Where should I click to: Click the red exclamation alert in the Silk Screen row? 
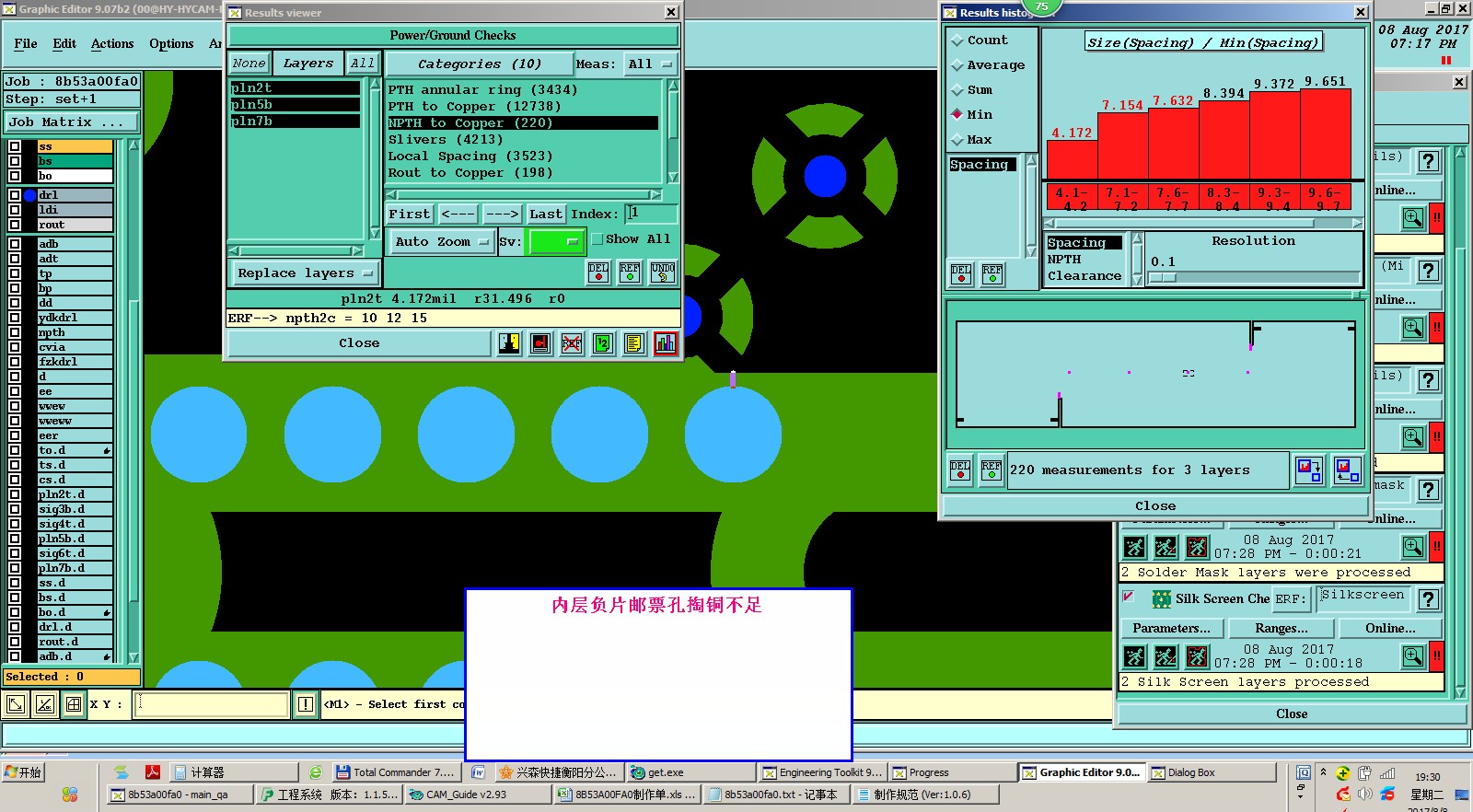point(1436,656)
